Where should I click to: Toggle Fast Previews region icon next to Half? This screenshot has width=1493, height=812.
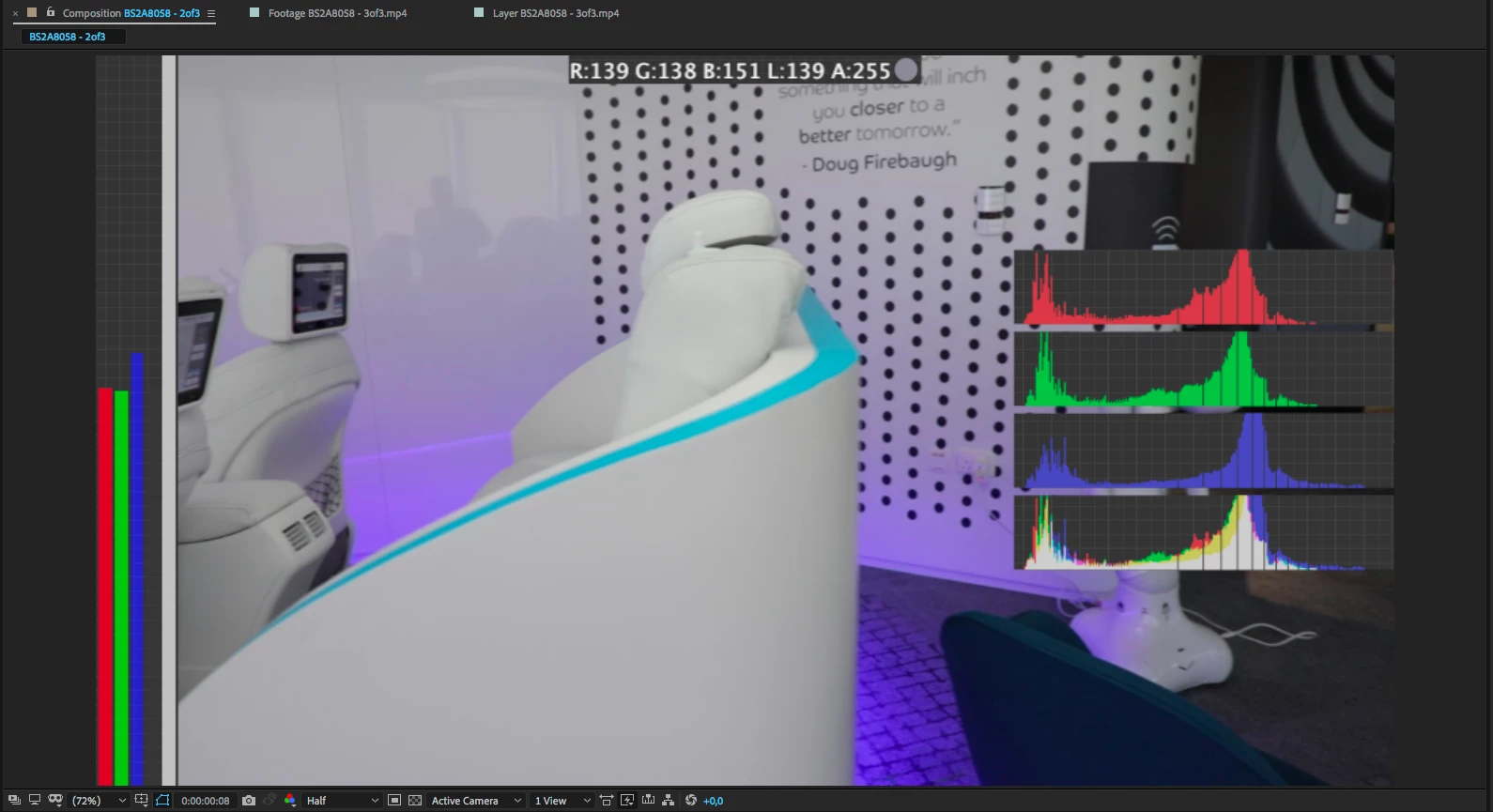pyautogui.click(x=394, y=801)
